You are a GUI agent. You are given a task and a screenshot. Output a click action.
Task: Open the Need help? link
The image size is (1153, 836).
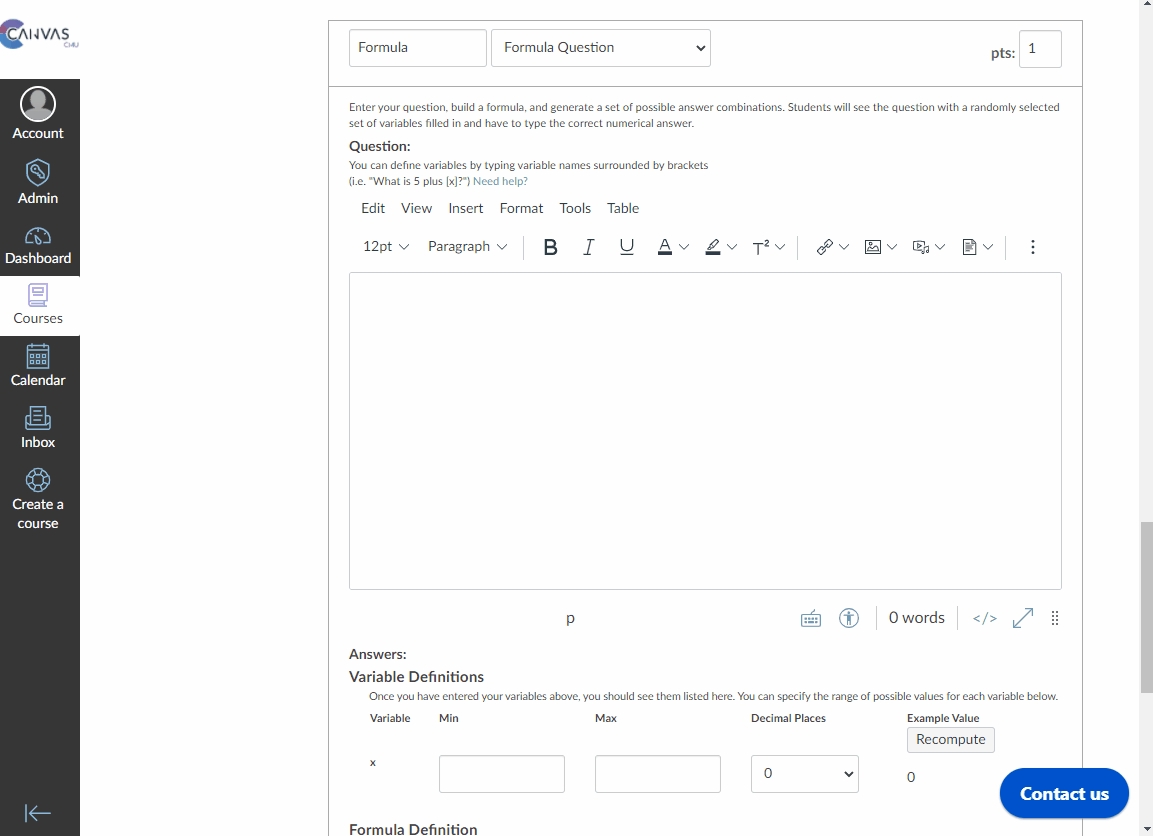pos(500,182)
